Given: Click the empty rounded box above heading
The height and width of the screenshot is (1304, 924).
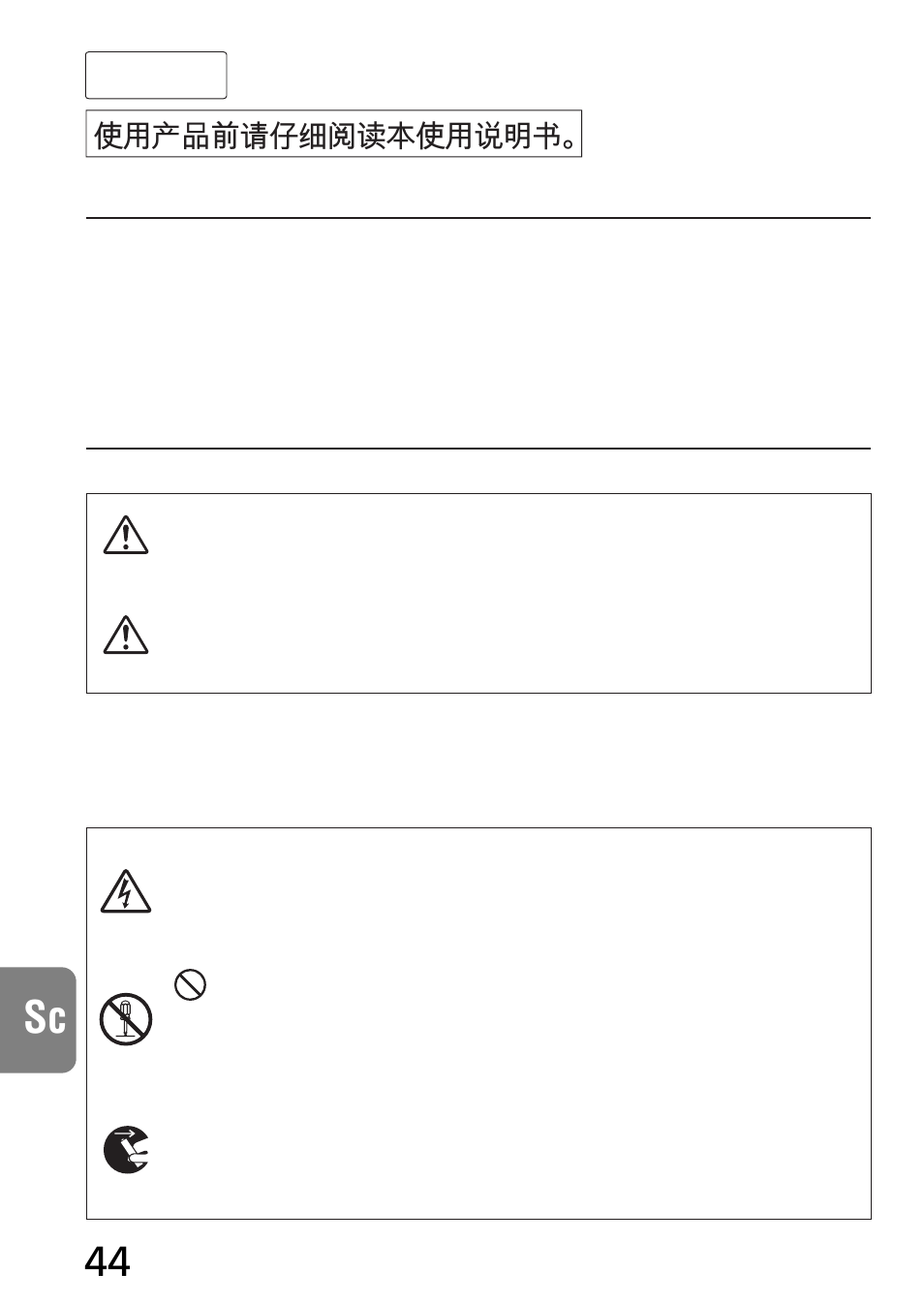Looking at the screenshot, I should (x=156, y=76).
